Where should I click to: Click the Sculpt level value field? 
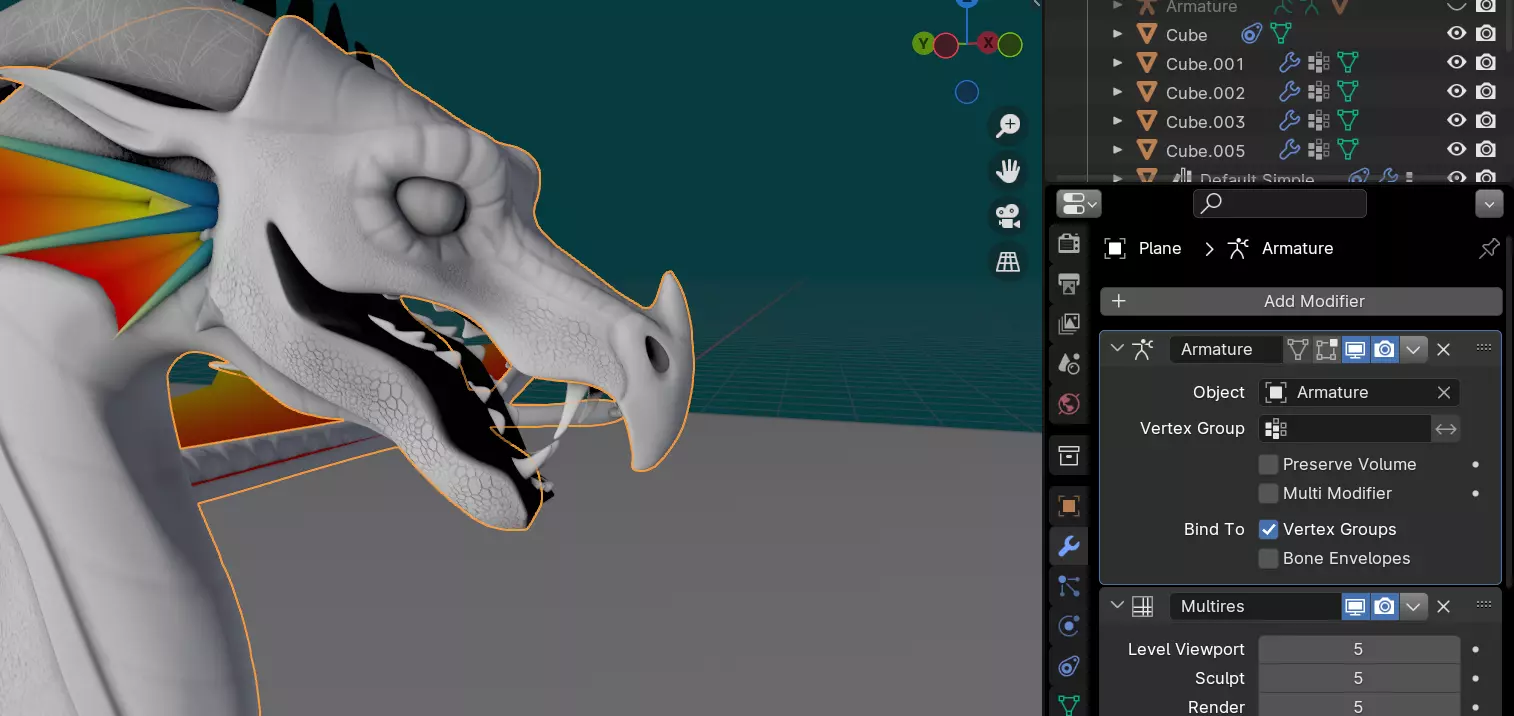tap(1358, 678)
